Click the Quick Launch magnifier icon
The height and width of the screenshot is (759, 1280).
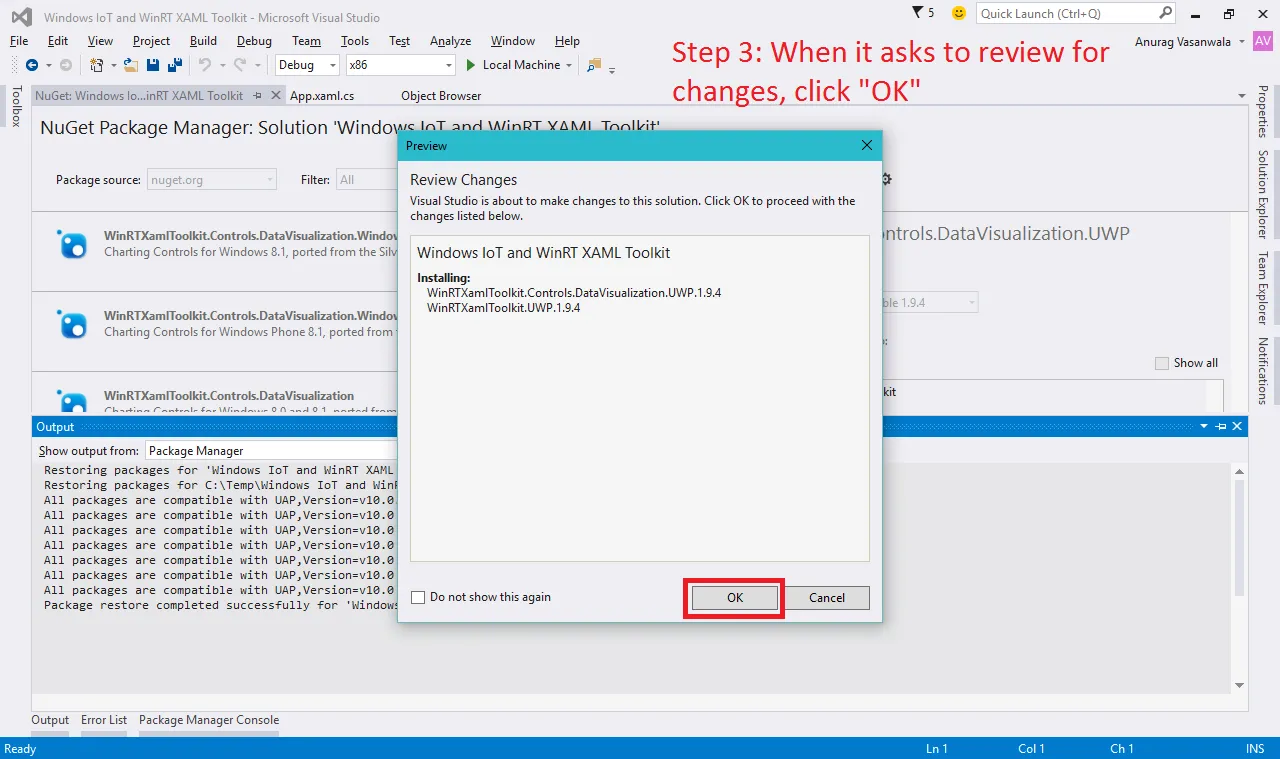click(x=1166, y=13)
